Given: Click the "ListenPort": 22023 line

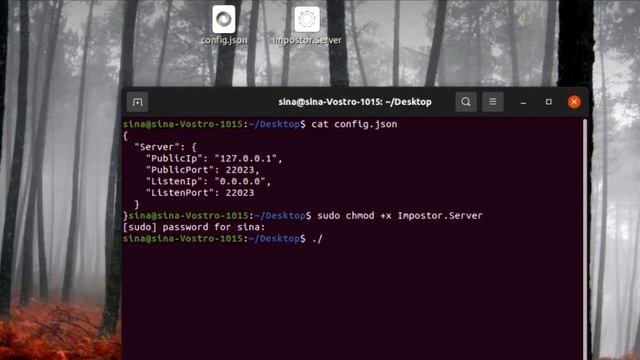Looking at the screenshot, I should click(x=200, y=193).
